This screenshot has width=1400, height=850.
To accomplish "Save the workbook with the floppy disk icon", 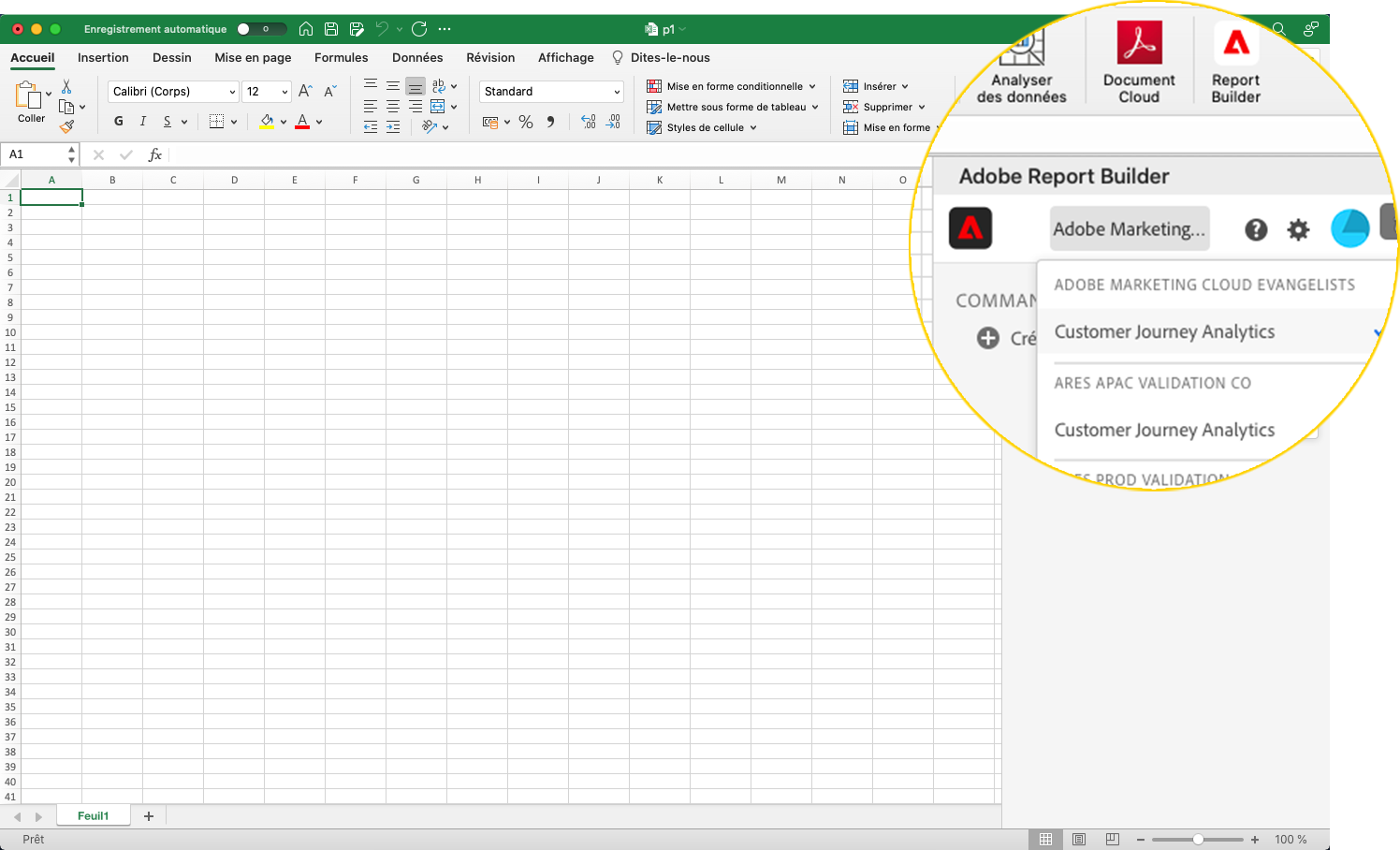I will coord(331,29).
